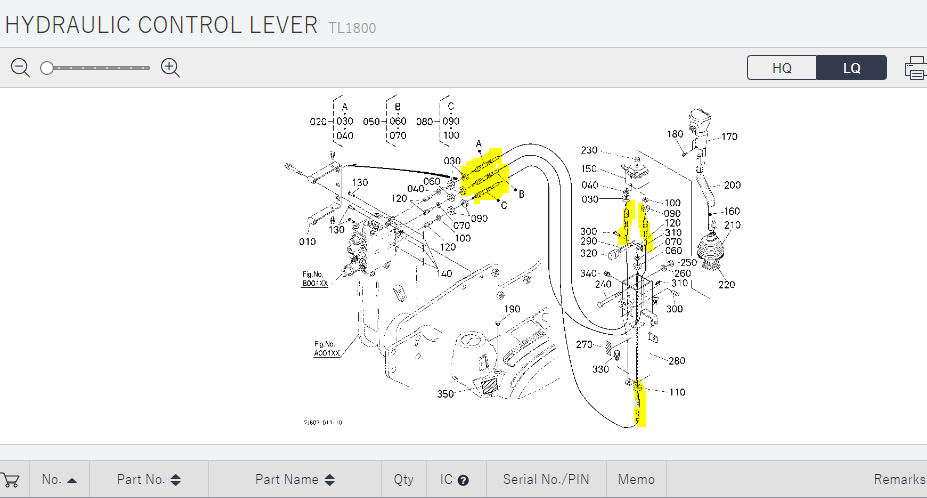
Task: Click part number 350 in the diagram
Action: pos(445,394)
